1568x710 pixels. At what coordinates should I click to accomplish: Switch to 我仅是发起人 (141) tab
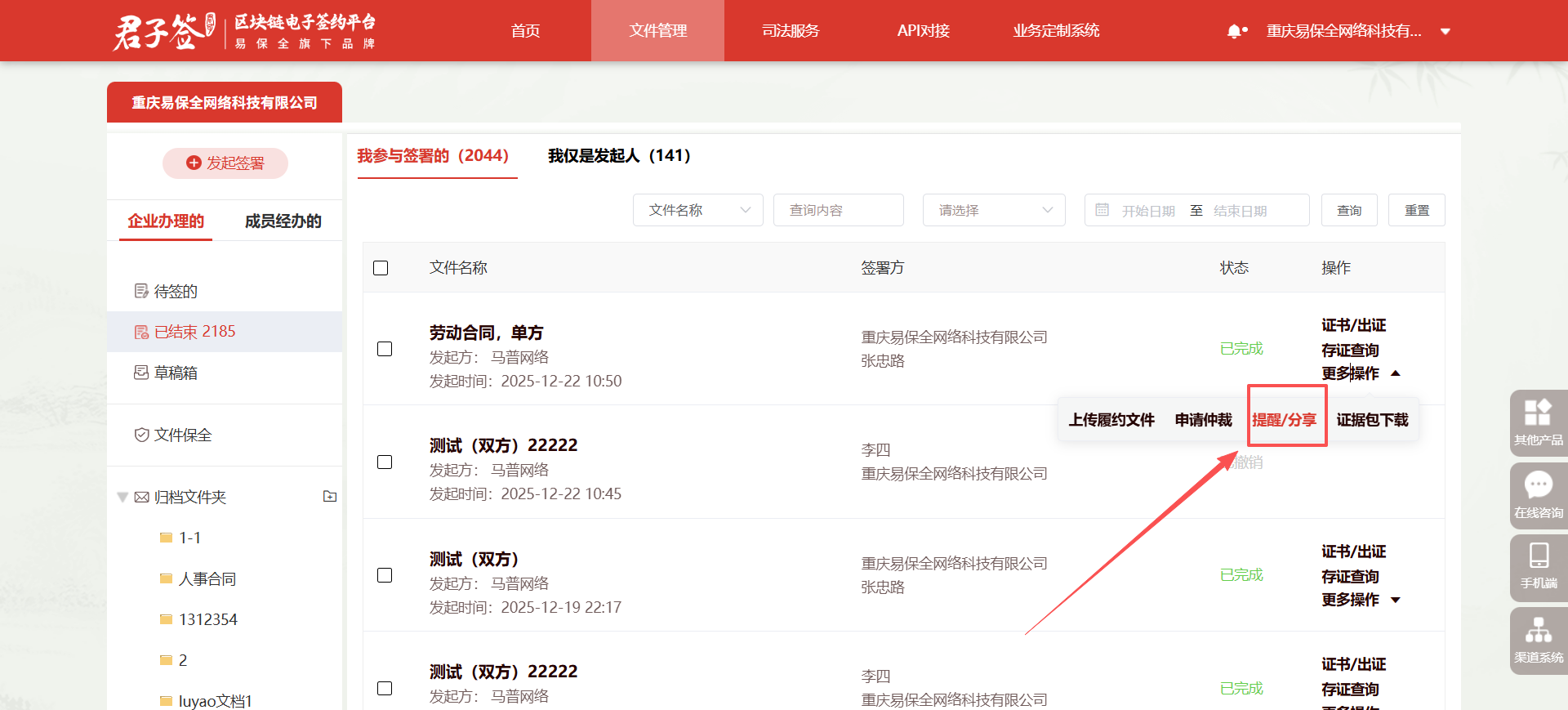point(619,155)
